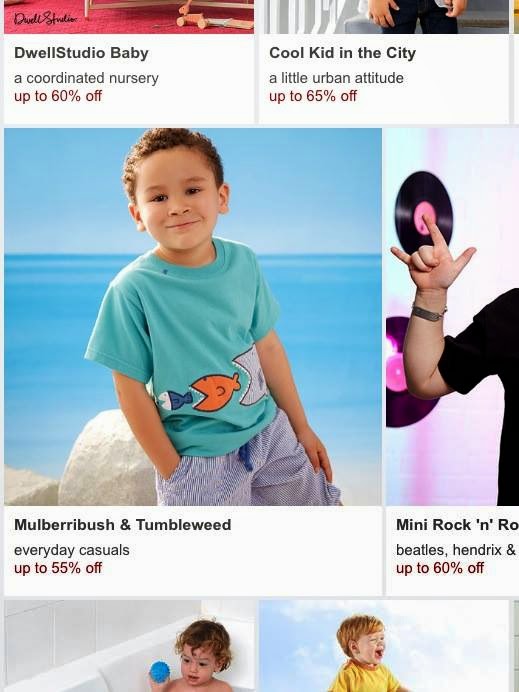Open the baby in bathtub sale image
This screenshot has height=692, width=519.
(x=129, y=646)
